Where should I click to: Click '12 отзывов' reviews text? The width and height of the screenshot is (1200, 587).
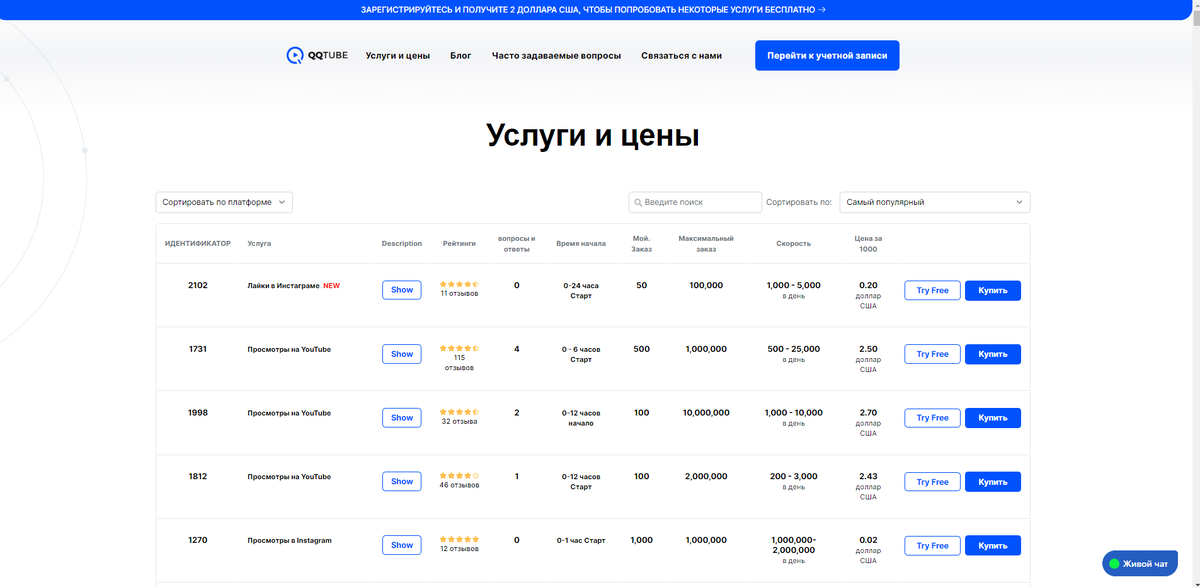click(x=459, y=549)
